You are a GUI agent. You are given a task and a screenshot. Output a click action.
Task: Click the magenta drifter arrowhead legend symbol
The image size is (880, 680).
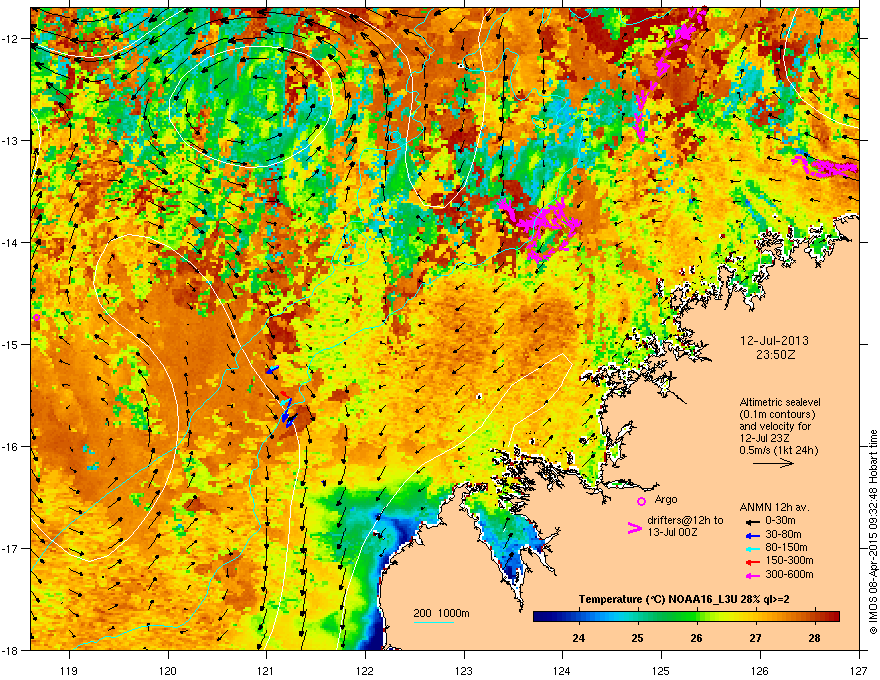(634, 528)
